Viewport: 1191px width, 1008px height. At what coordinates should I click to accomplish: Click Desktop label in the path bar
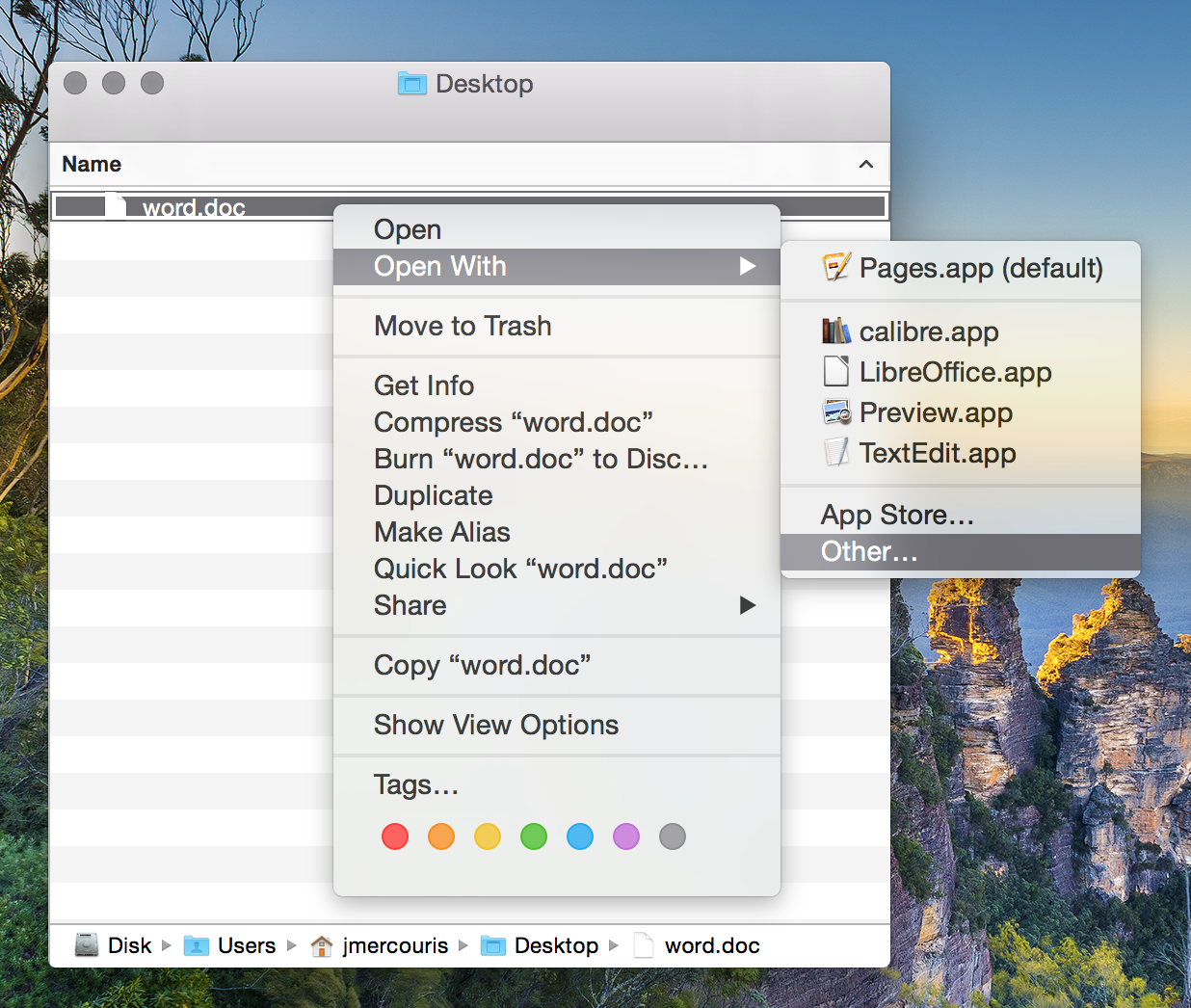(556, 945)
